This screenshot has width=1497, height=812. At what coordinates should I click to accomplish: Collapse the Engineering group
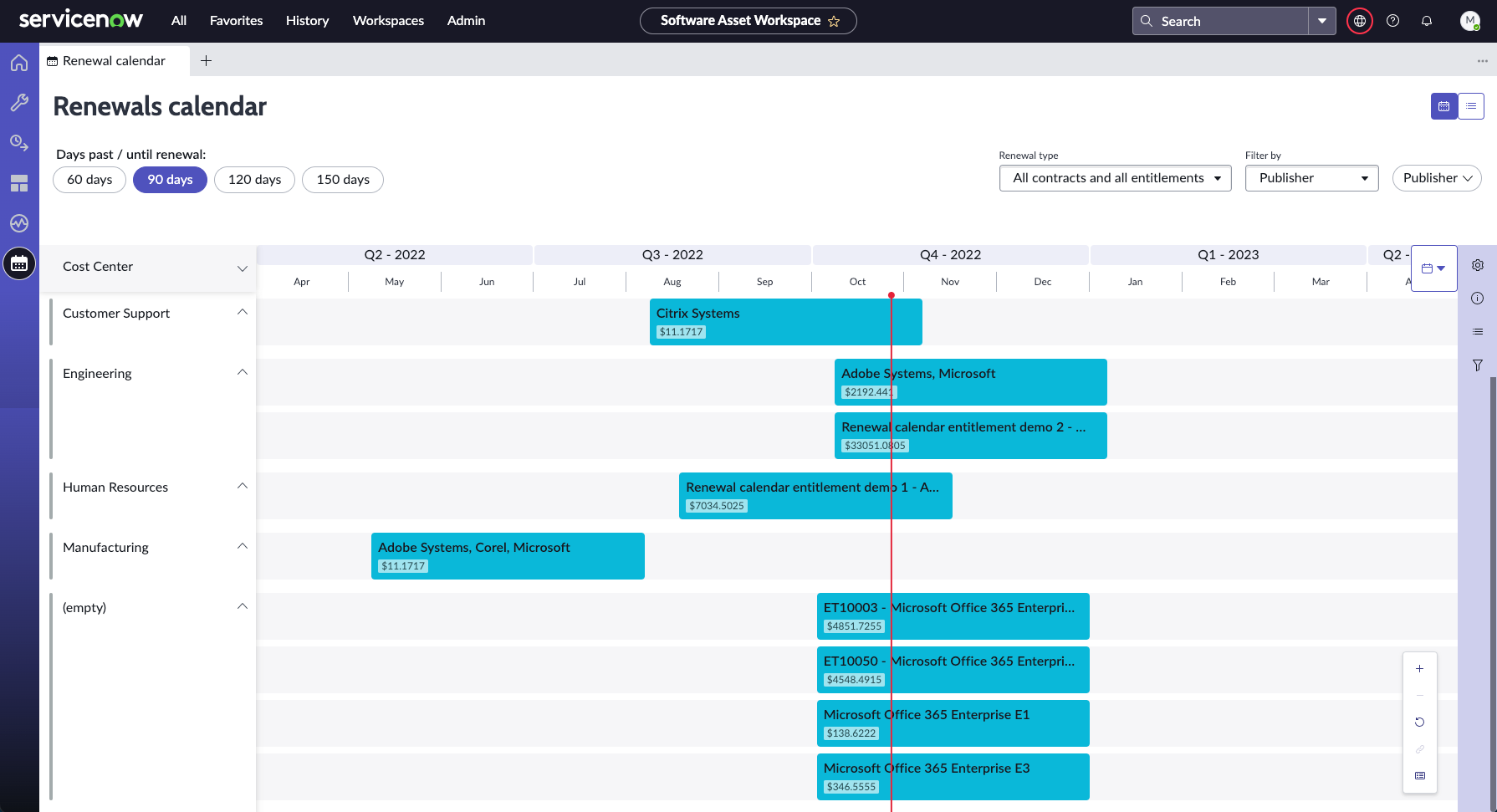click(x=243, y=372)
